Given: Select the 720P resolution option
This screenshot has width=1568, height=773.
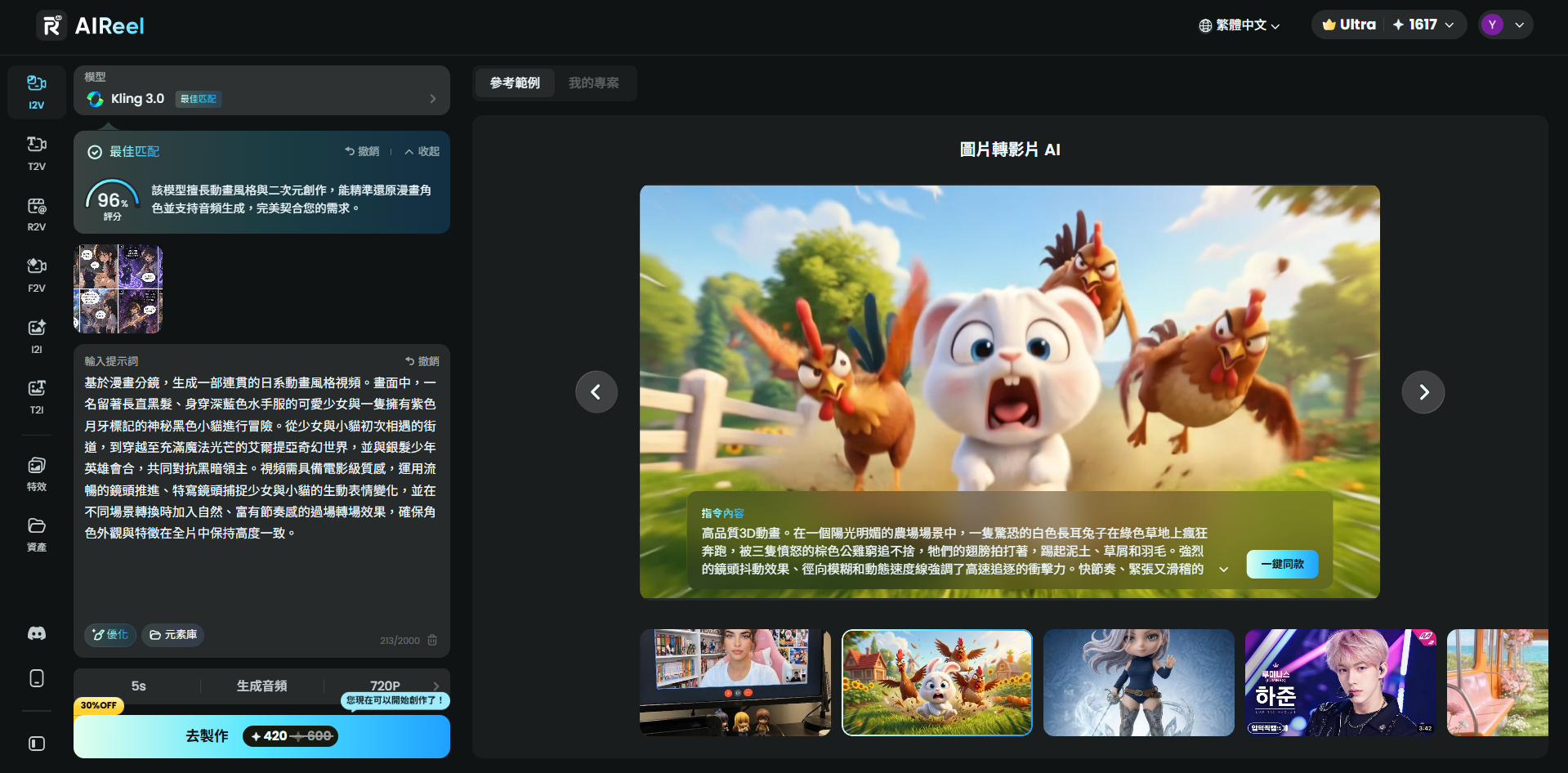Looking at the screenshot, I should point(385,686).
